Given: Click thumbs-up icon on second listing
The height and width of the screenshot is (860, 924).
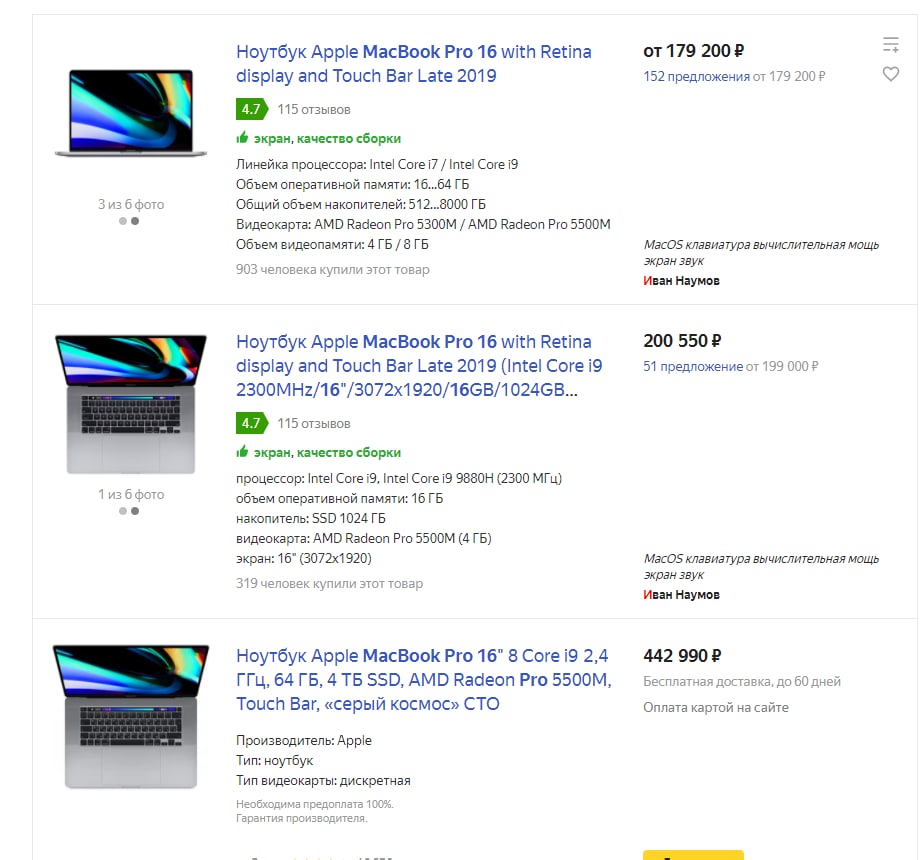Looking at the screenshot, I should click(242, 452).
